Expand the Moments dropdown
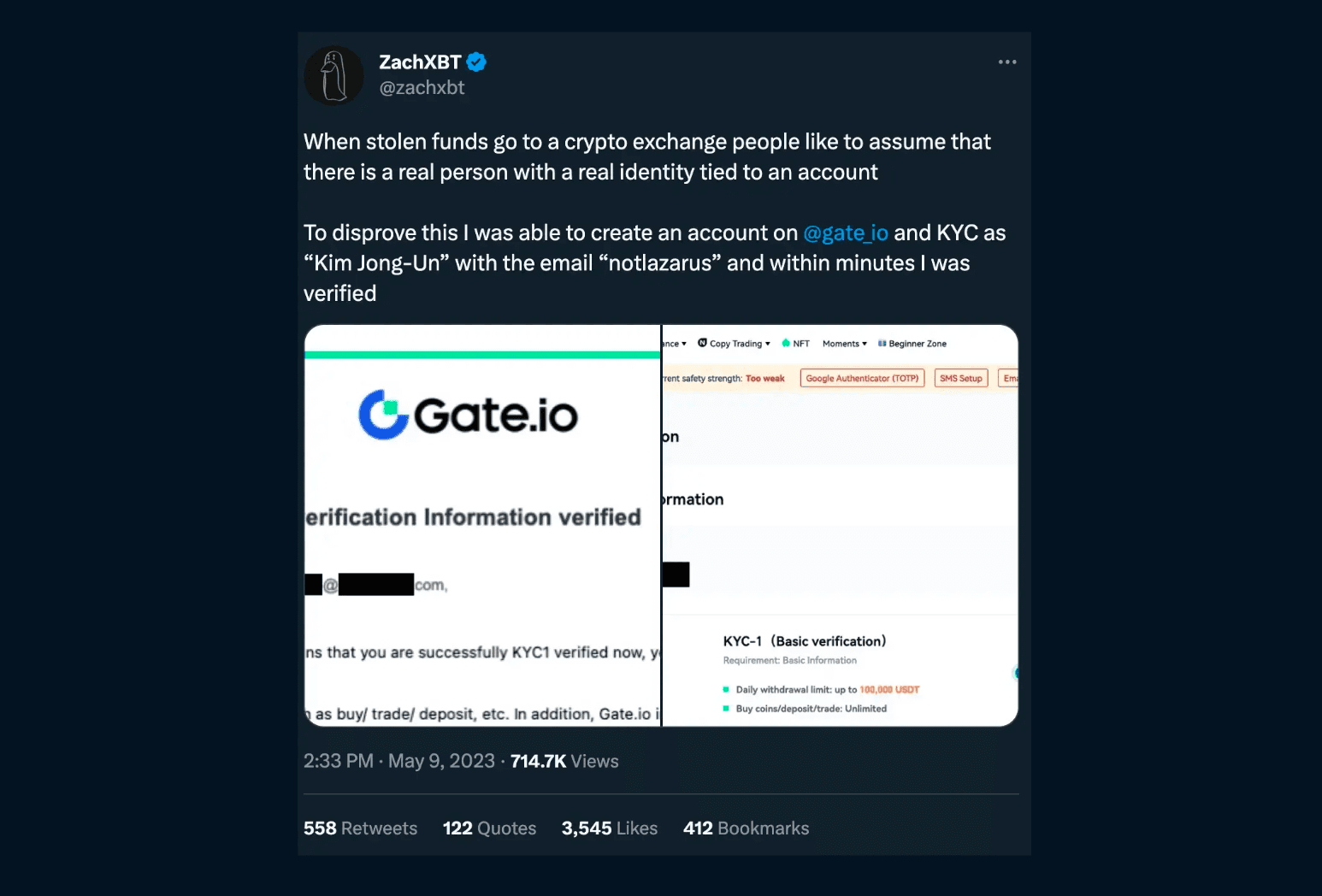The image size is (1322, 896). pos(844,344)
